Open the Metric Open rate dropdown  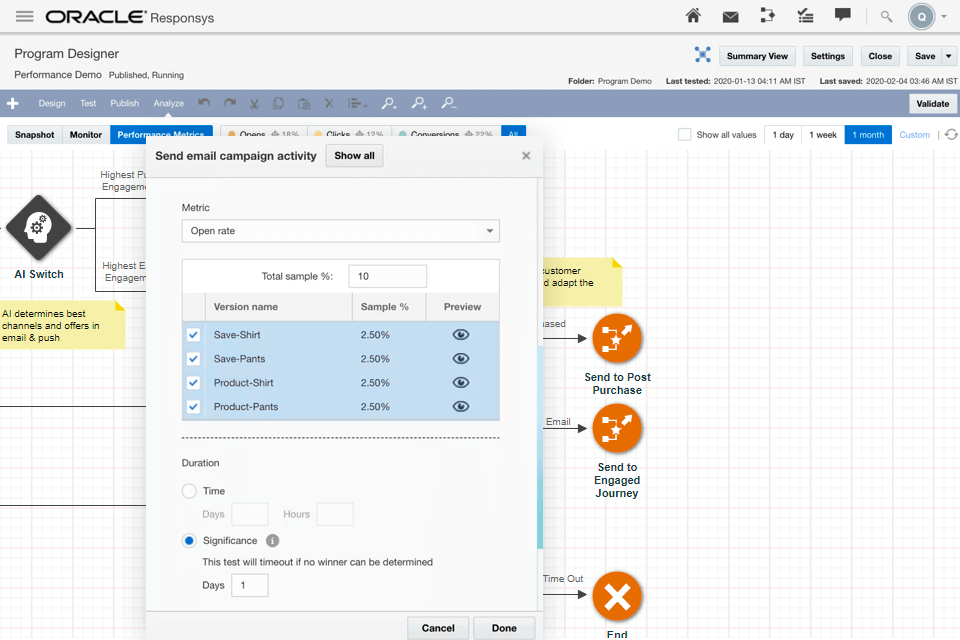pos(340,231)
